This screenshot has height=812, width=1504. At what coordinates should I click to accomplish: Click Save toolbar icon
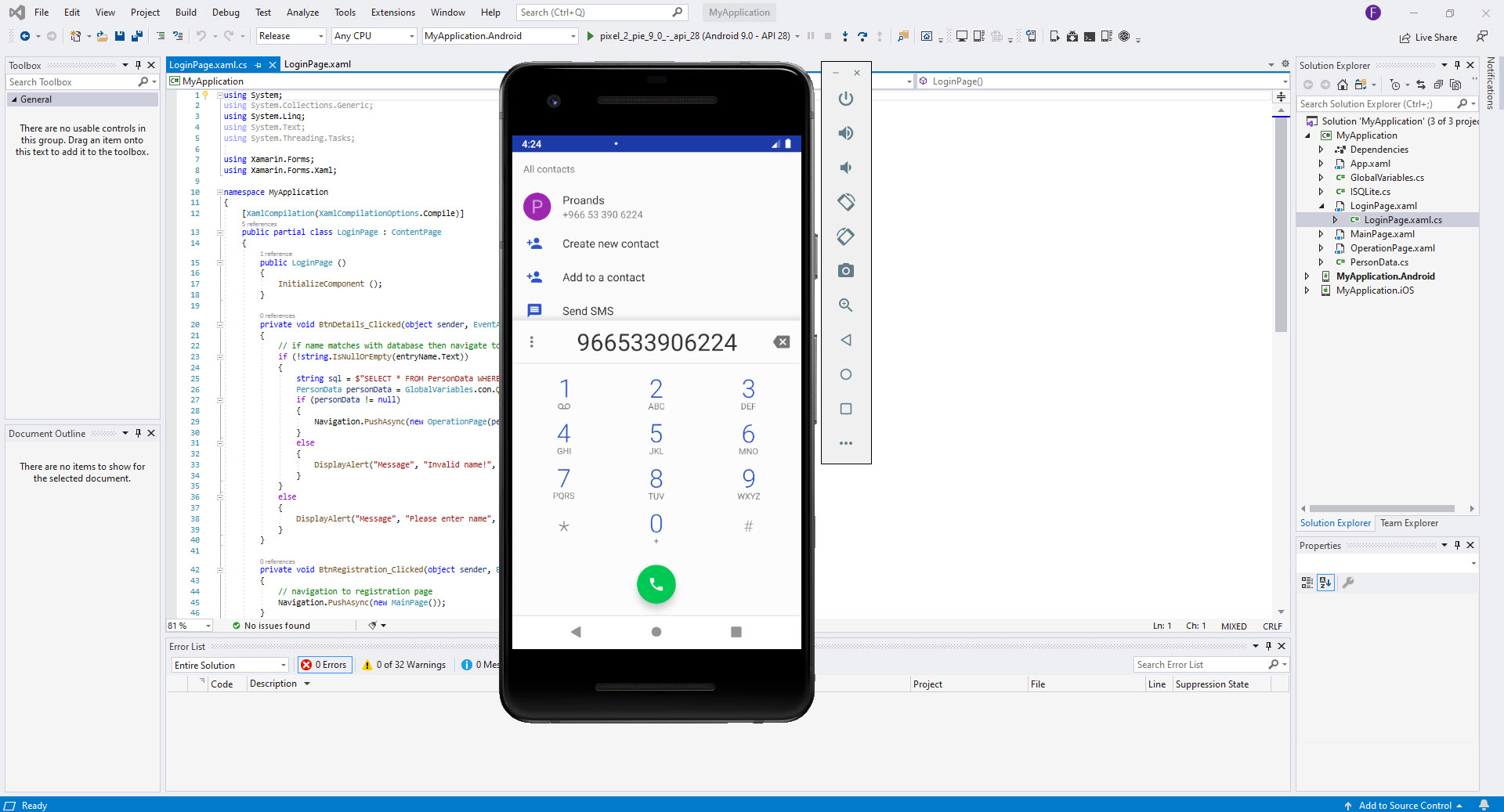point(120,36)
